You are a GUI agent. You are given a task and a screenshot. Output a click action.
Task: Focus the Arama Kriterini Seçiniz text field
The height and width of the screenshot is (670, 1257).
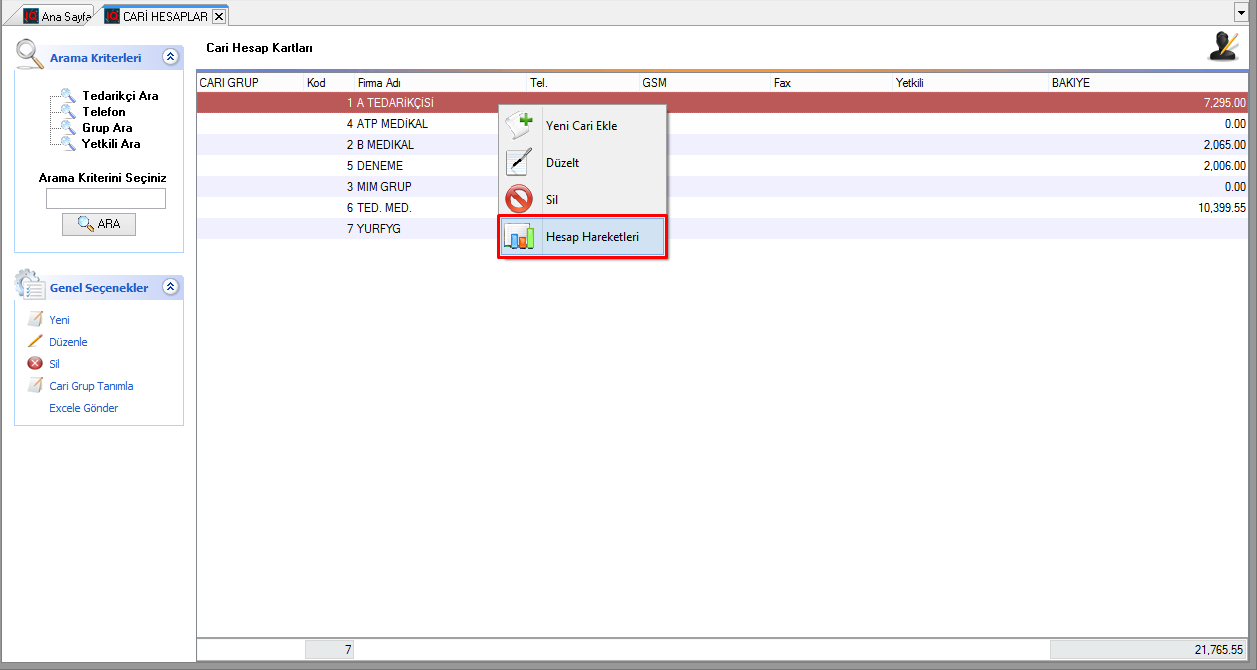coord(105,199)
